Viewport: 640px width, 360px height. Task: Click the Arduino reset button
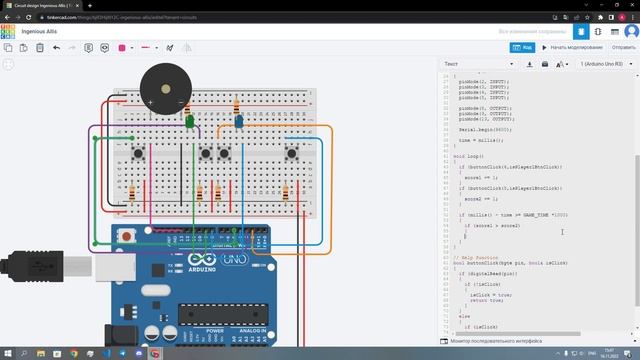[x=127, y=236]
